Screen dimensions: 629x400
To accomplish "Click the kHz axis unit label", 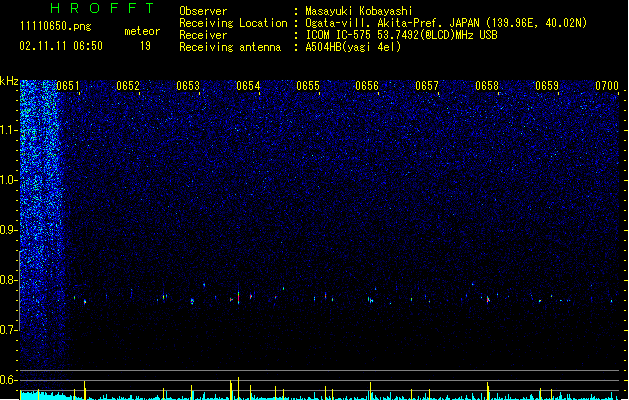I will 9,81.
